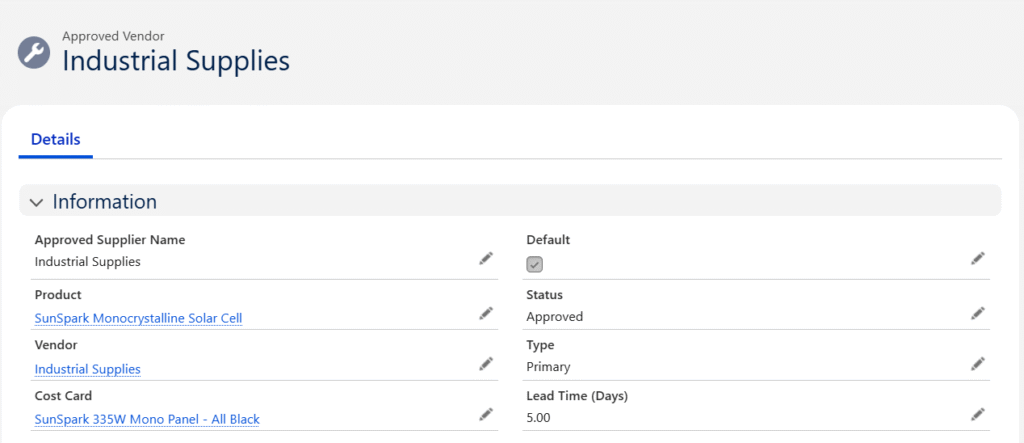This screenshot has width=1024, height=443.
Task: Click the Primary type value
Action: (548, 367)
